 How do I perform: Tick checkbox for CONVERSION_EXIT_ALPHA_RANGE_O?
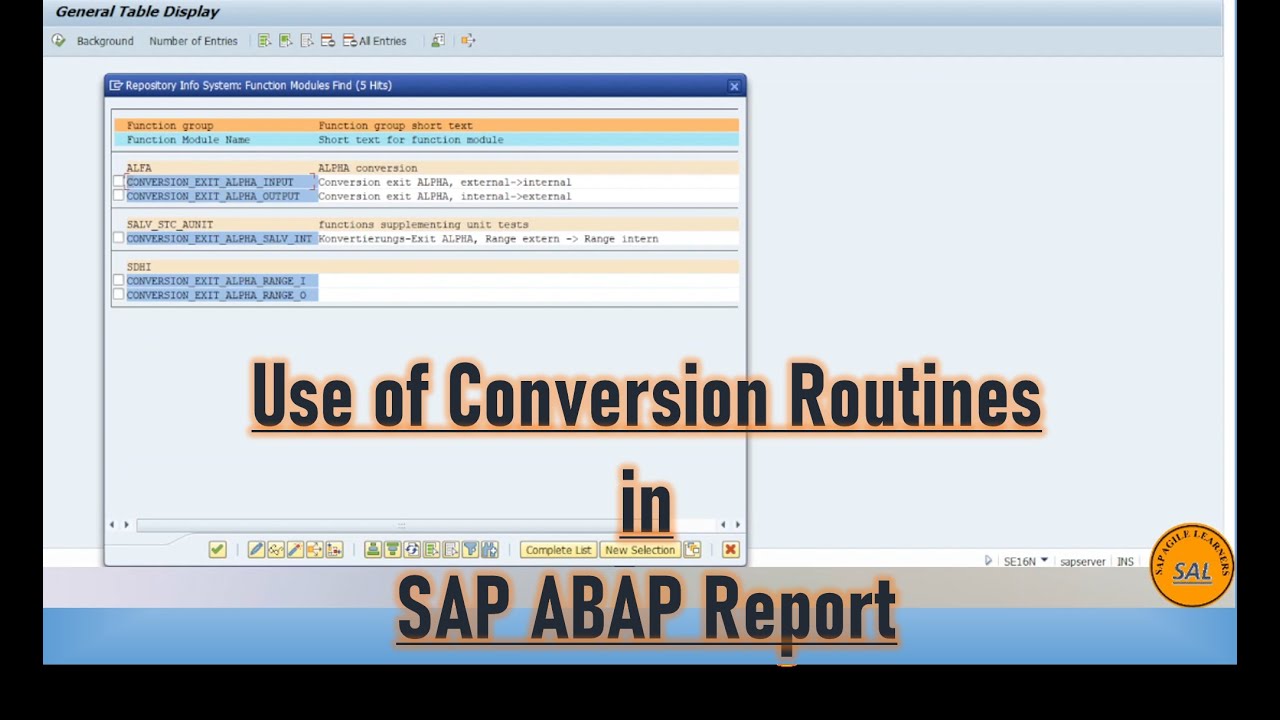tap(118, 295)
